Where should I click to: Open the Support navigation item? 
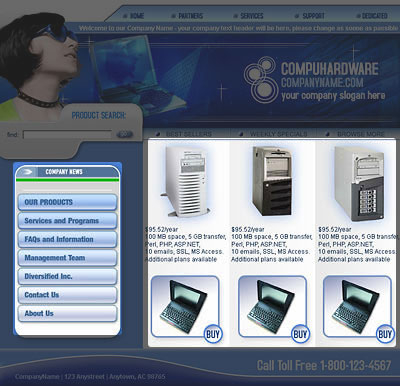click(310, 16)
